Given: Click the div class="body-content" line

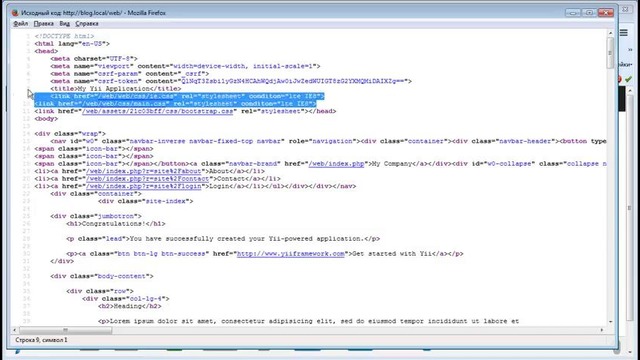Looking at the screenshot, I should pos(102,276).
